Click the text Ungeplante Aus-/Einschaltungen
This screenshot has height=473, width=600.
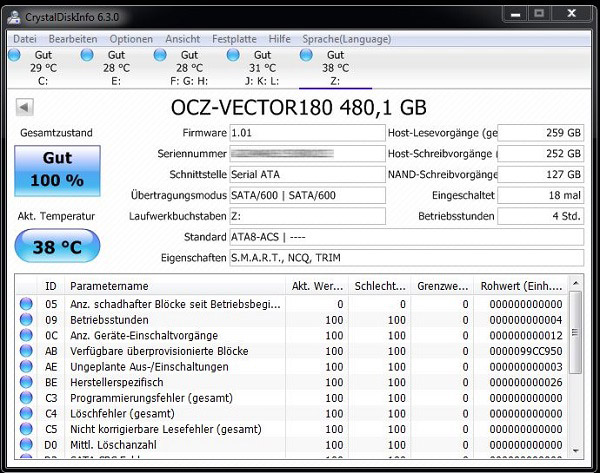(x=149, y=367)
